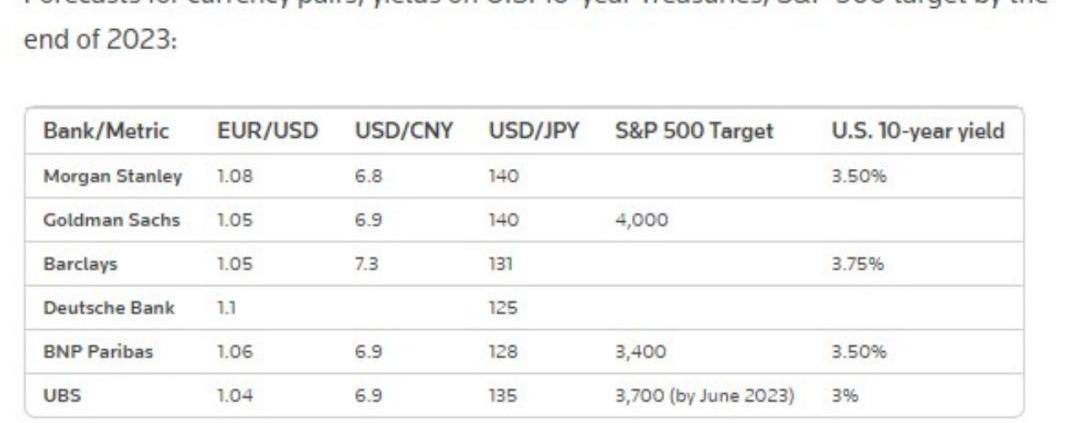Select BNP Paribas S&P target 3,400

point(641,351)
